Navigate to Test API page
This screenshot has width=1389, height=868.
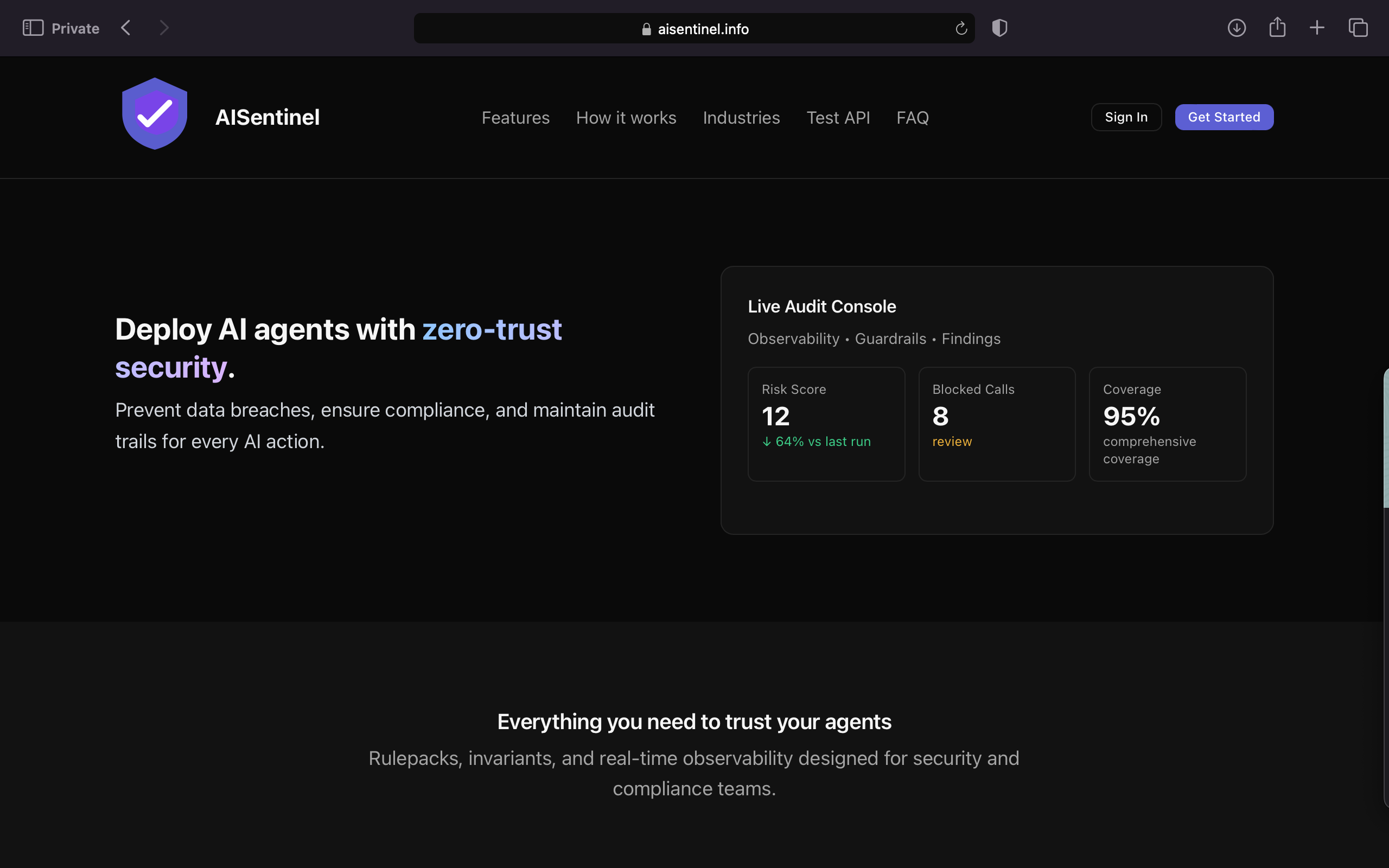[838, 118]
